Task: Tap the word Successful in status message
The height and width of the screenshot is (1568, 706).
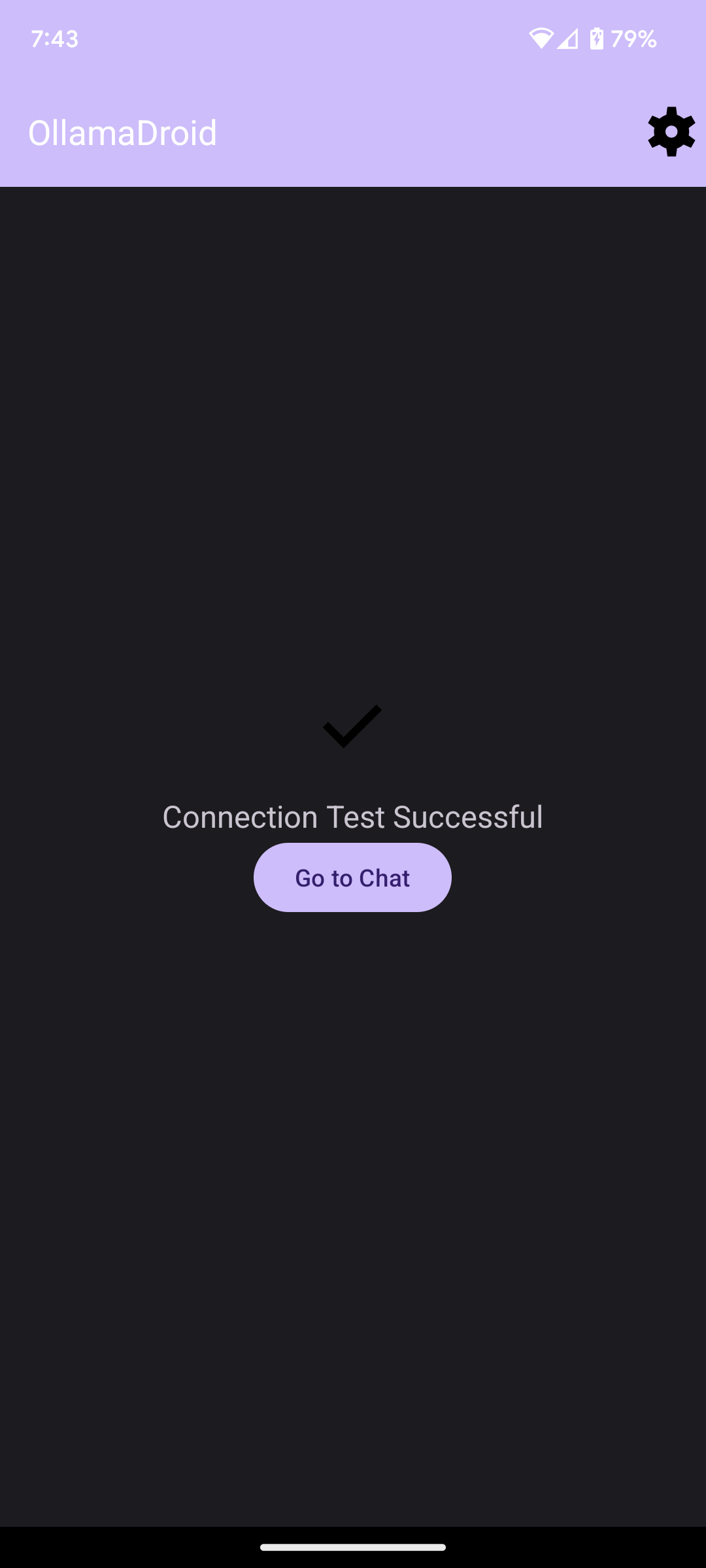Action: [x=468, y=817]
